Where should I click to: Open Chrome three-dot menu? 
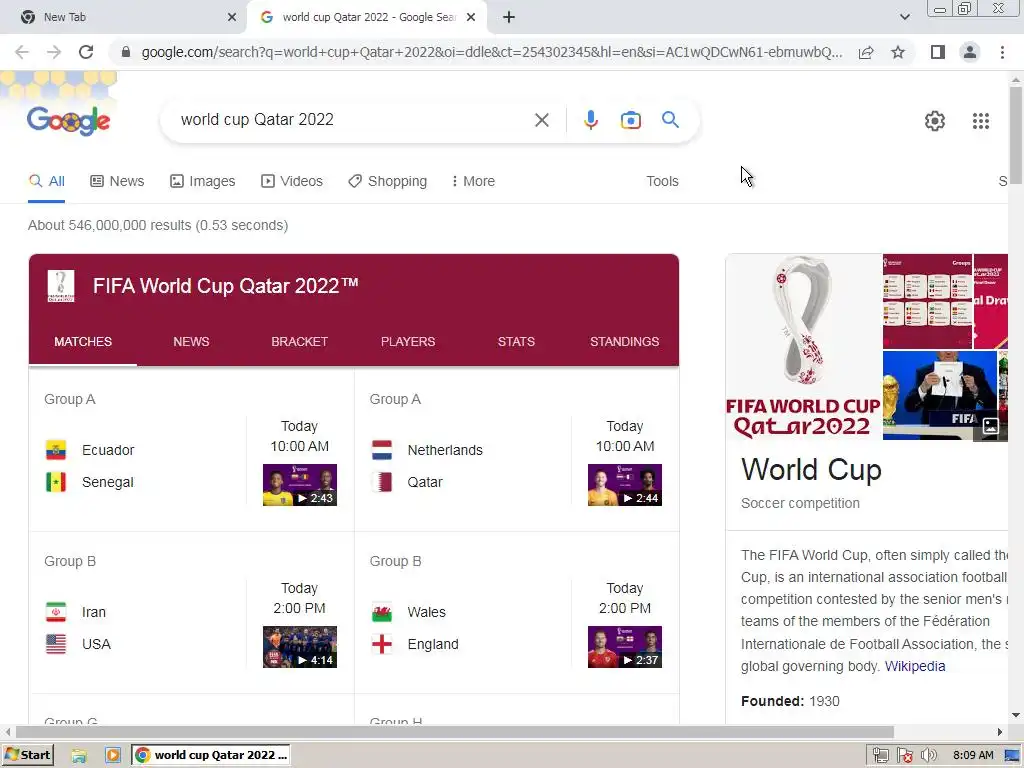pyautogui.click(x=1002, y=52)
